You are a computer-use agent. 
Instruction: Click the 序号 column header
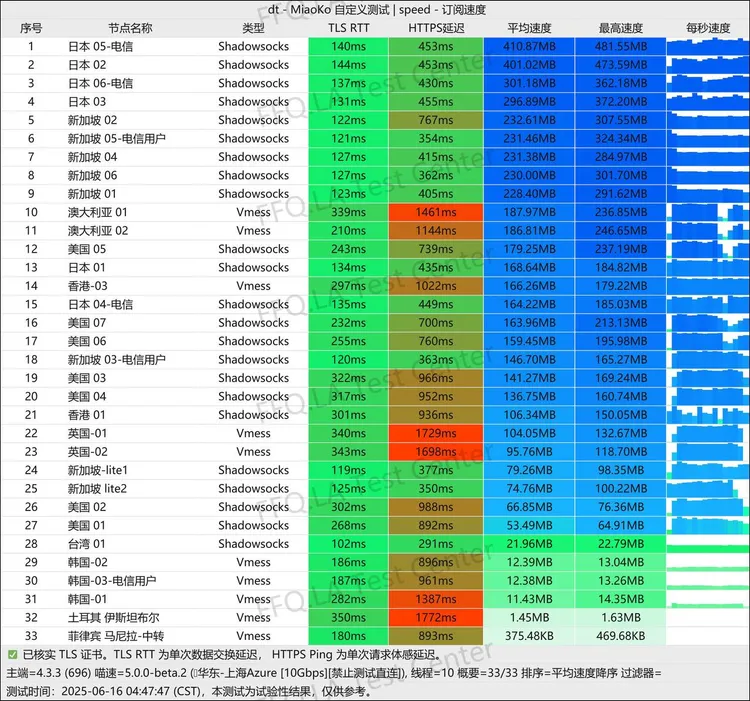(30, 28)
